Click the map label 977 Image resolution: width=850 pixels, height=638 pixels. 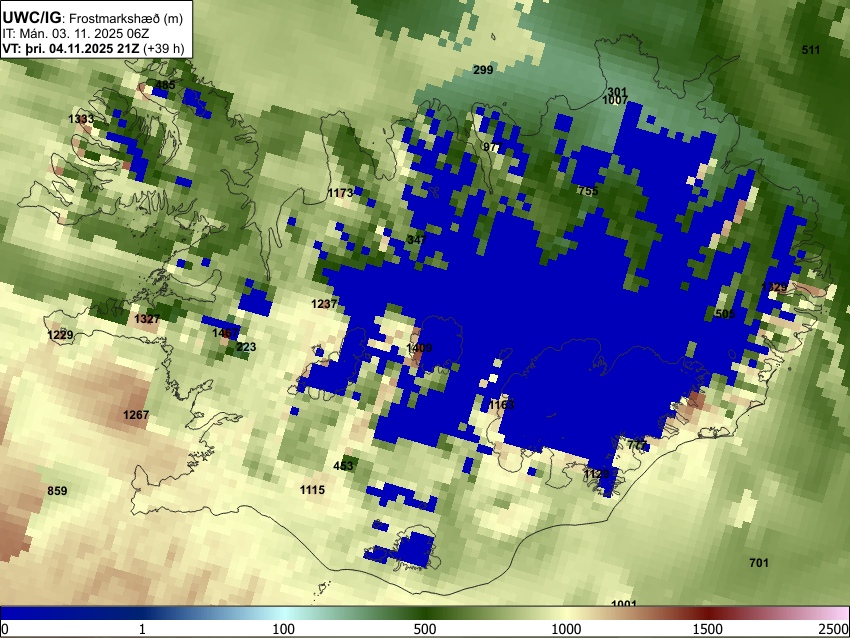(492, 147)
